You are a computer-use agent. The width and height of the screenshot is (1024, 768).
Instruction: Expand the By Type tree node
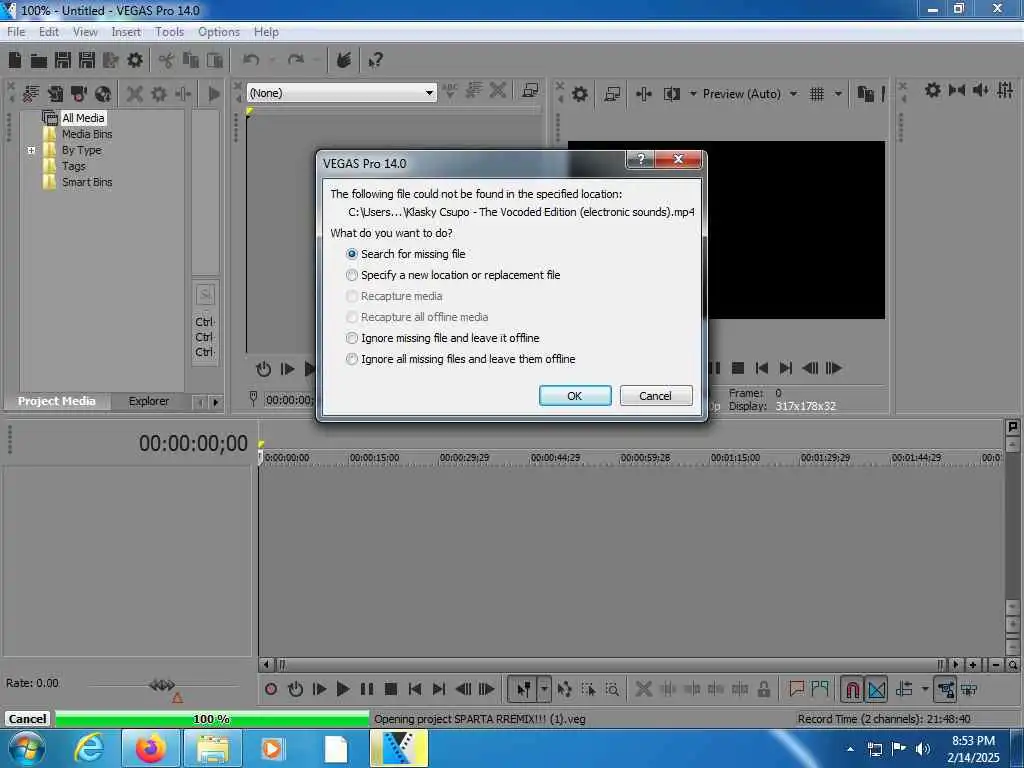click(31, 150)
